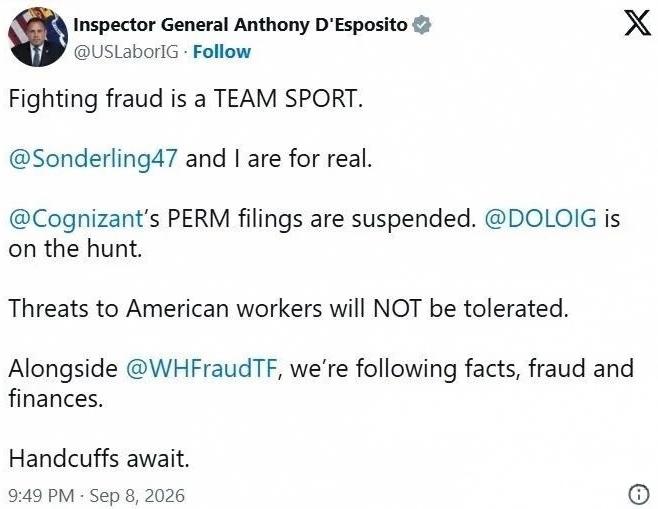Click the 'and I are for real.' text

(279, 159)
